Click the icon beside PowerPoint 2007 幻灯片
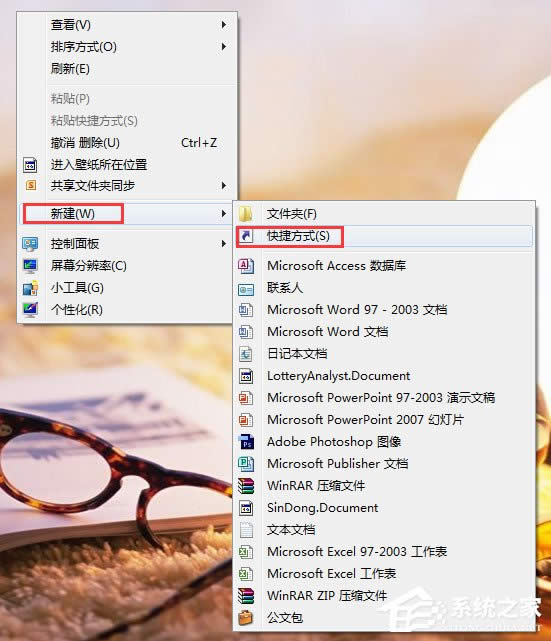 246,420
